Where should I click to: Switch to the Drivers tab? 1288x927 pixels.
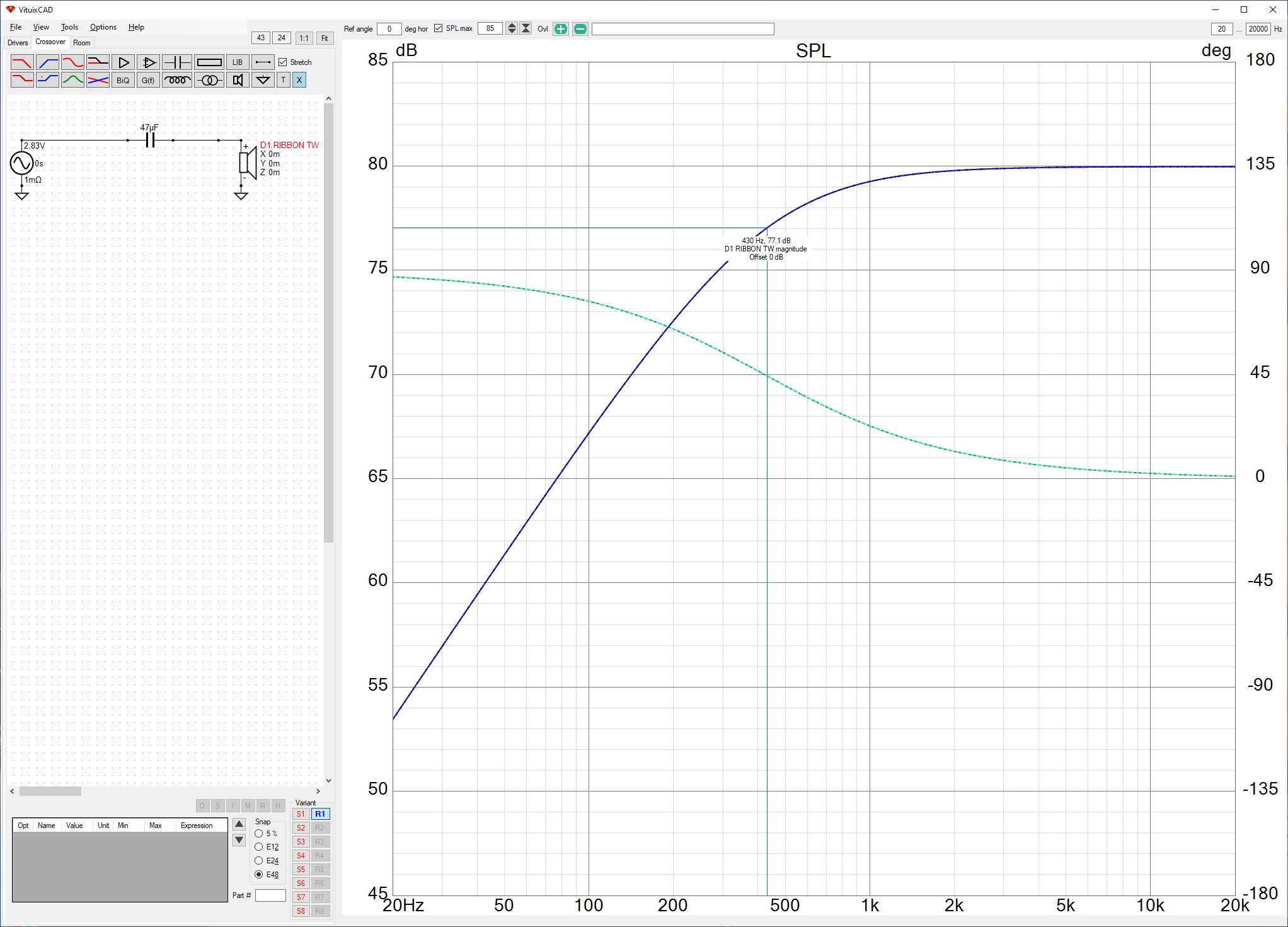click(x=18, y=43)
